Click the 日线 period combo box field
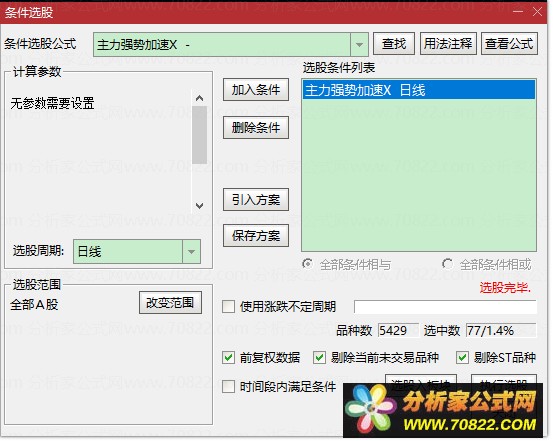 (x=137, y=252)
